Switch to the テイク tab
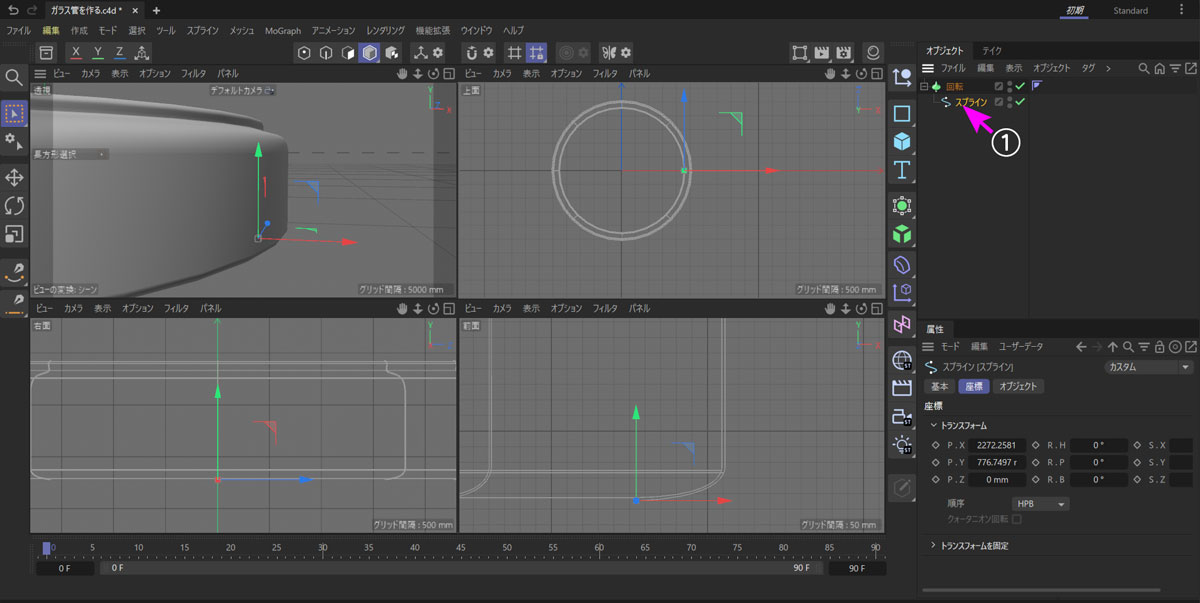The image size is (1200, 603). click(992, 50)
